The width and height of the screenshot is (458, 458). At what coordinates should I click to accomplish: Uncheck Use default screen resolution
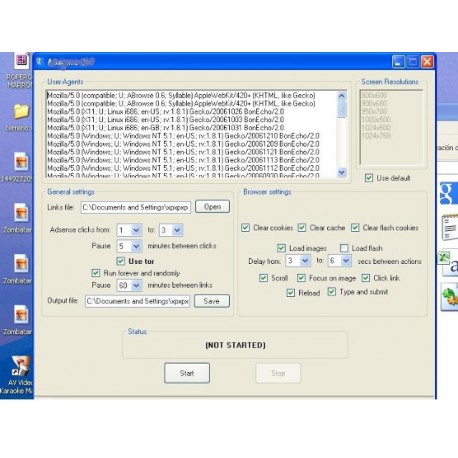369,178
